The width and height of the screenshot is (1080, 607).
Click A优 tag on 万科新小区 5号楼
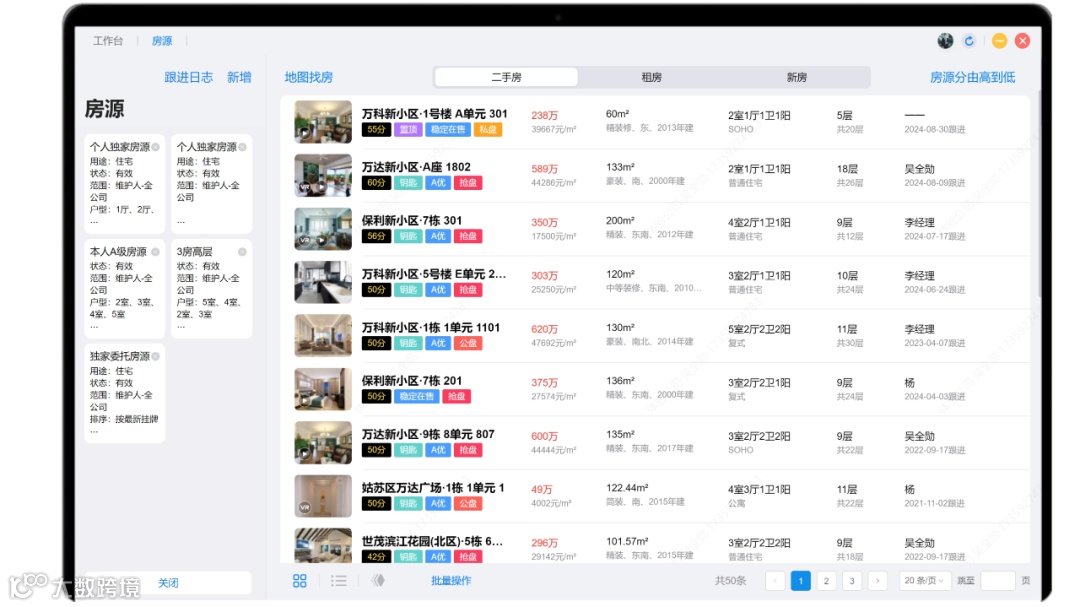(x=438, y=290)
